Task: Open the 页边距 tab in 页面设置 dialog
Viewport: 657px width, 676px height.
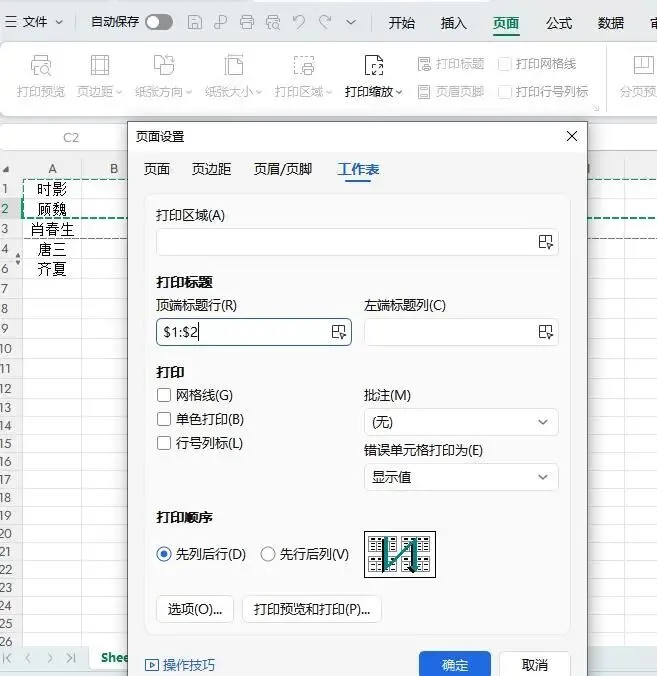Action: coord(211,169)
